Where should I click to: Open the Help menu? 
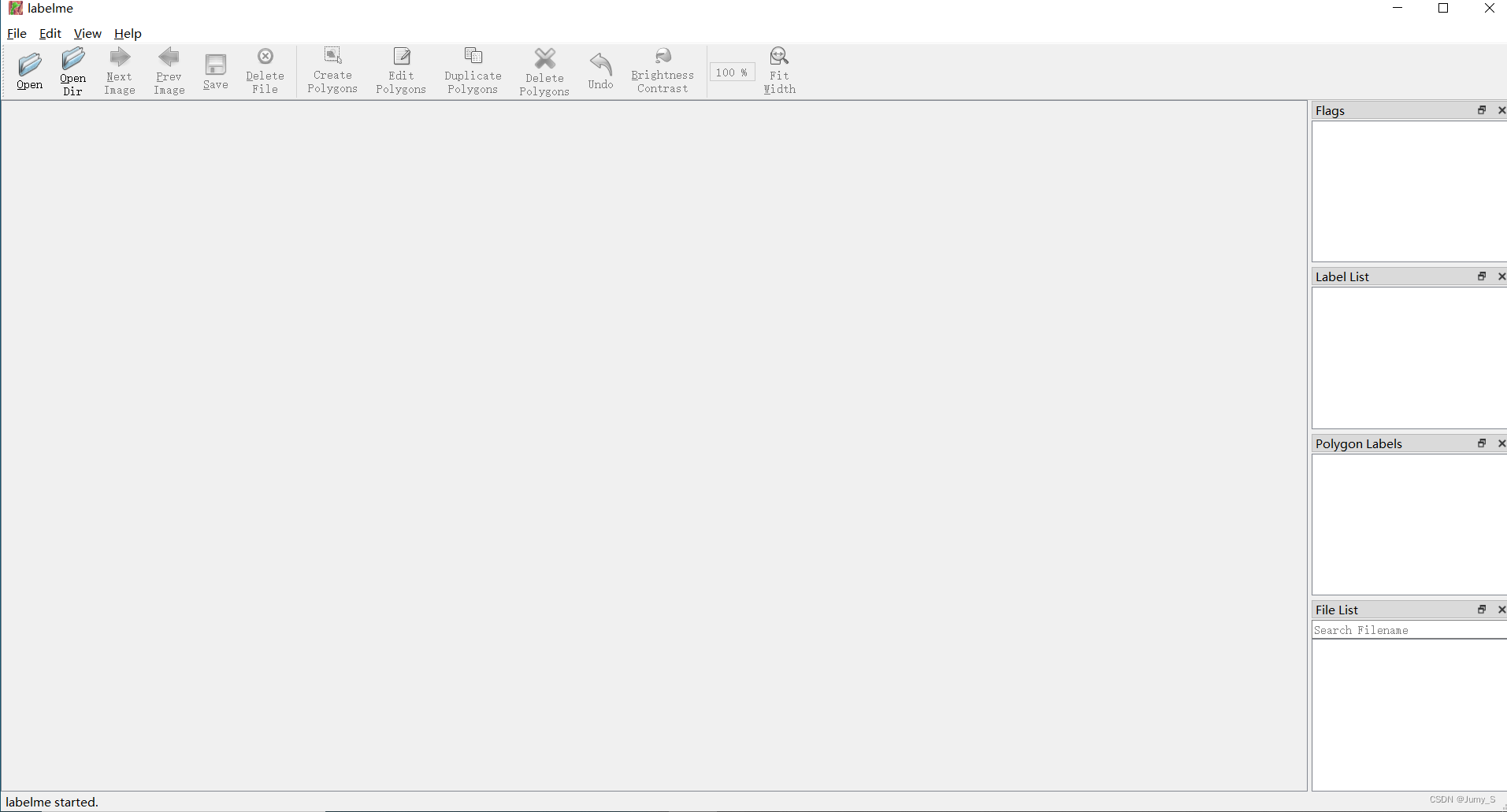coord(128,33)
